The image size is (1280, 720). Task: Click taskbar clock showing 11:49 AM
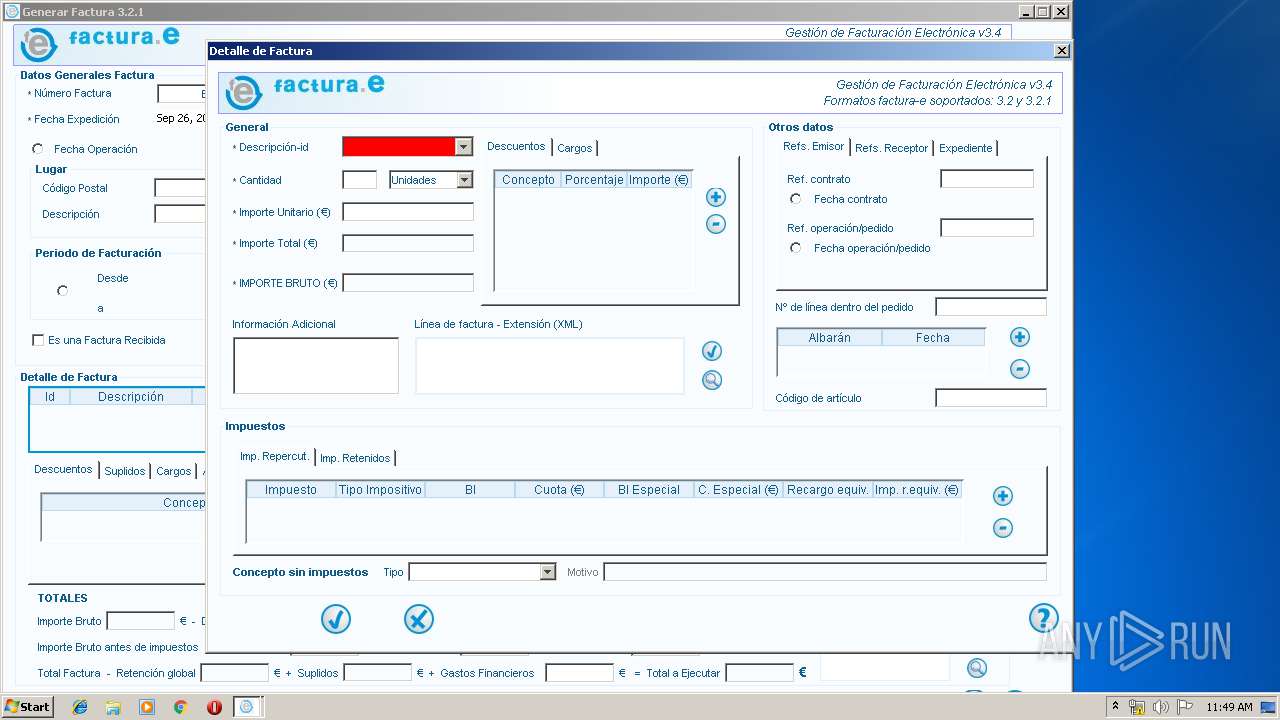pyautogui.click(x=1229, y=707)
